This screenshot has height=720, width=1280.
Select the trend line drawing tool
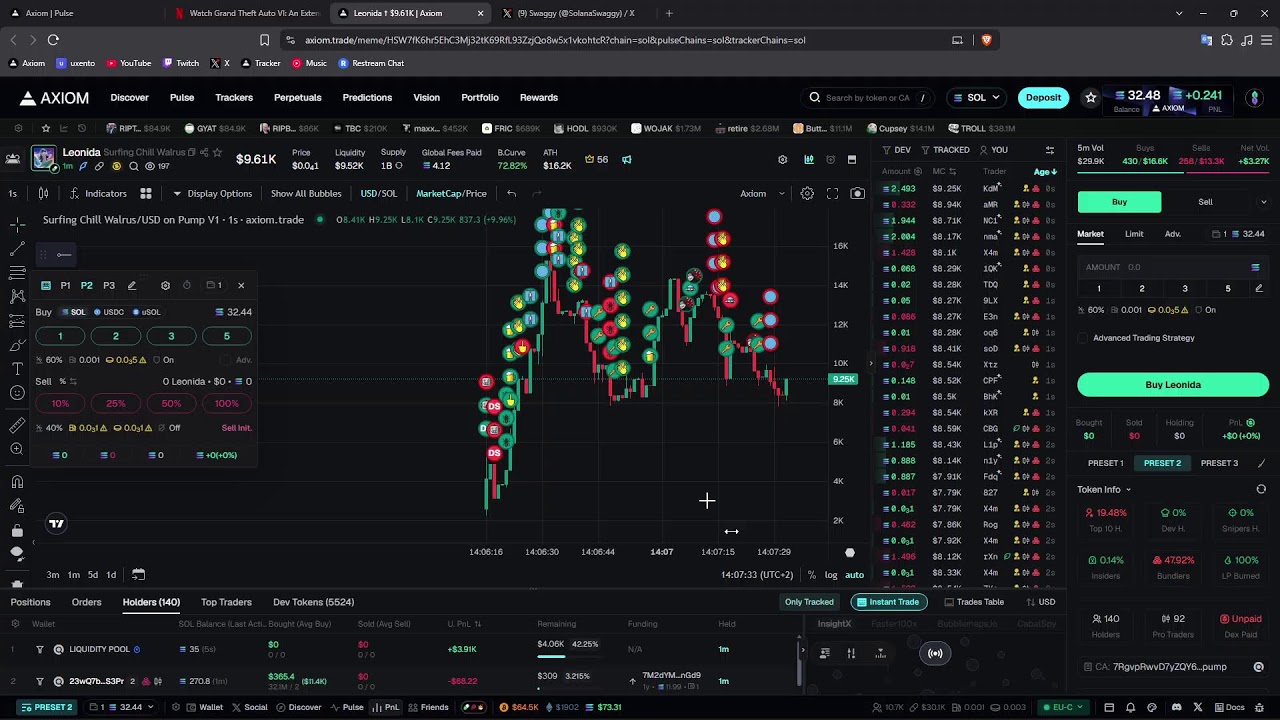click(17, 248)
